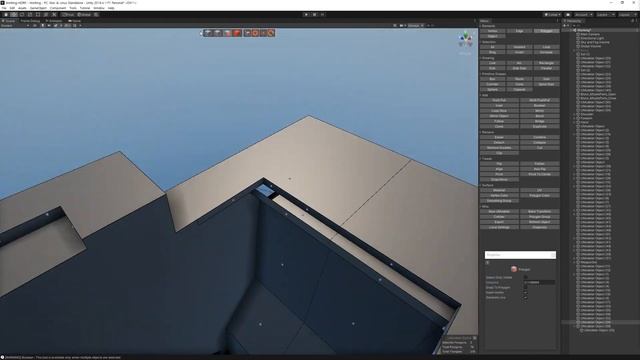Select Polygon element mode
The height and width of the screenshot is (360, 640).
(547, 31)
